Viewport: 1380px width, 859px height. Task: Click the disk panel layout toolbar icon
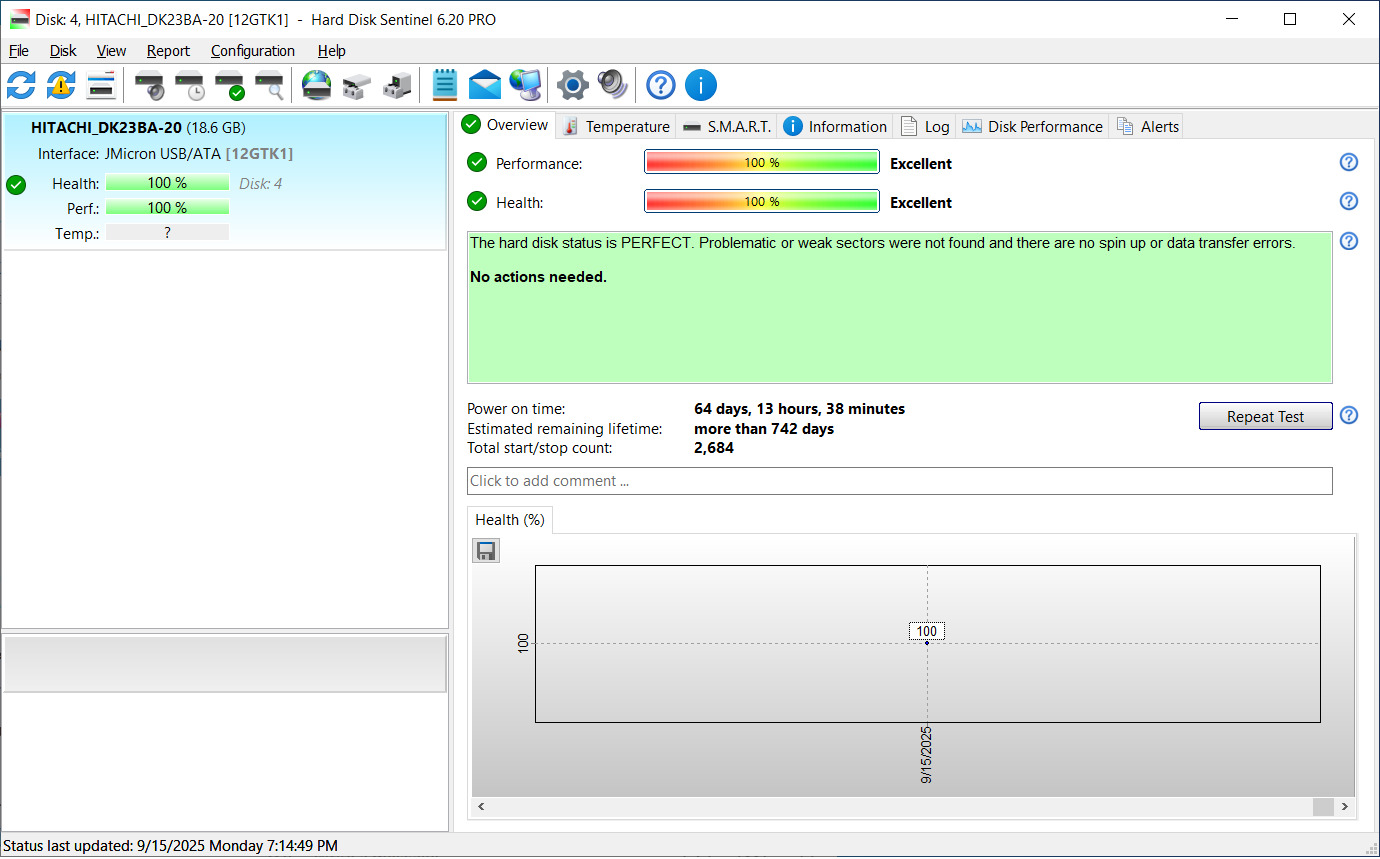tap(101, 85)
